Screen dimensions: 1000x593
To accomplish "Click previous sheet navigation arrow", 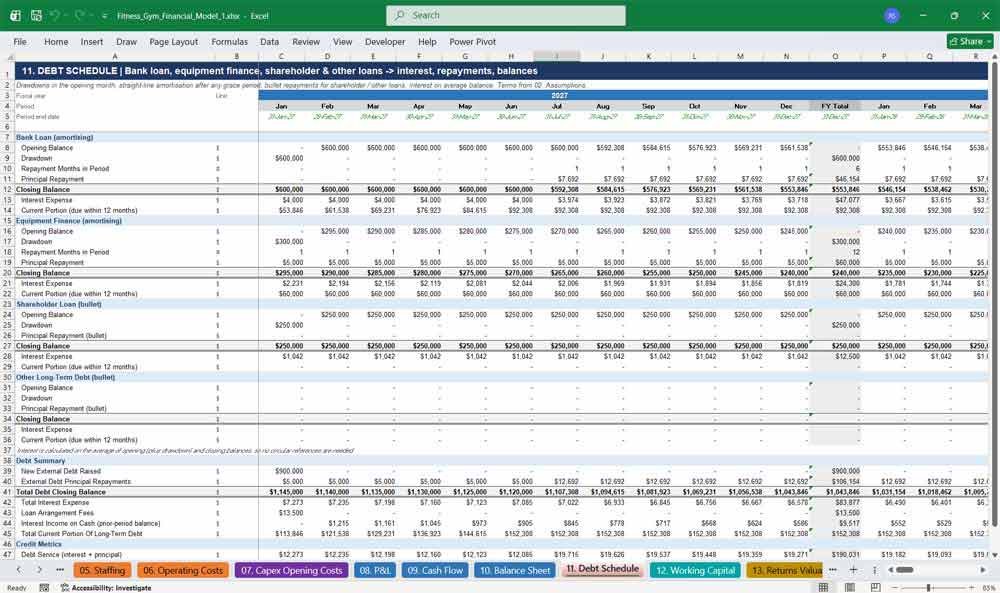I will 18,570.
